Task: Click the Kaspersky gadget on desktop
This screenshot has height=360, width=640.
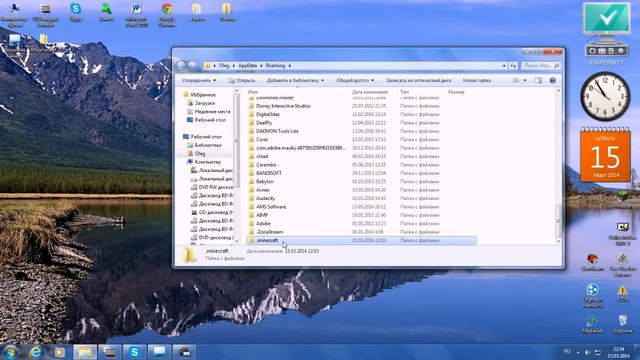Action: (606, 29)
